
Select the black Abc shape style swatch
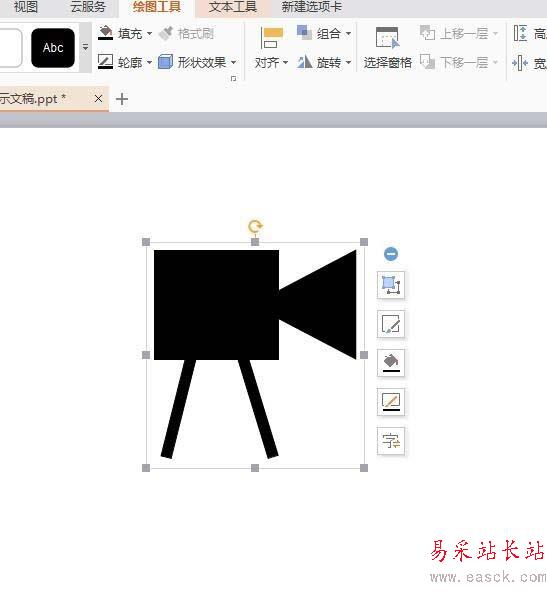[53, 48]
